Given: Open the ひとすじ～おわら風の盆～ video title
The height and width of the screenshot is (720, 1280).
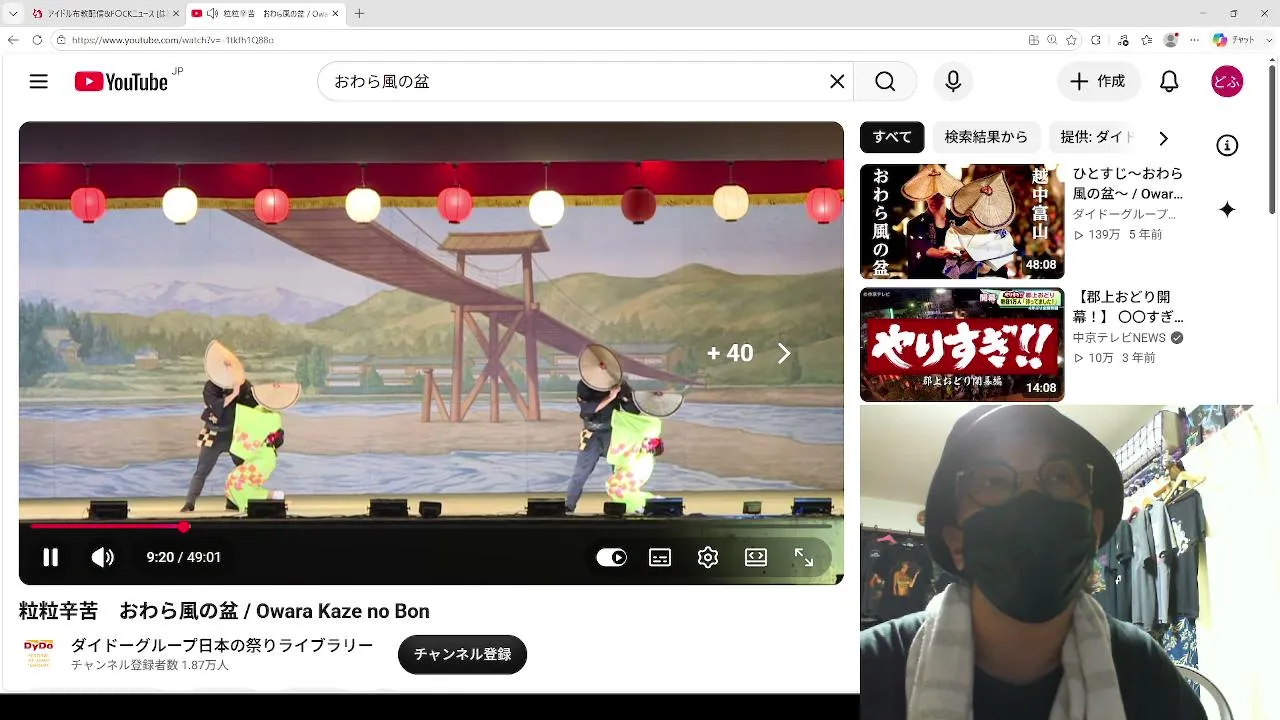Looking at the screenshot, I should pyautogui.click(x=1128, y=184).
